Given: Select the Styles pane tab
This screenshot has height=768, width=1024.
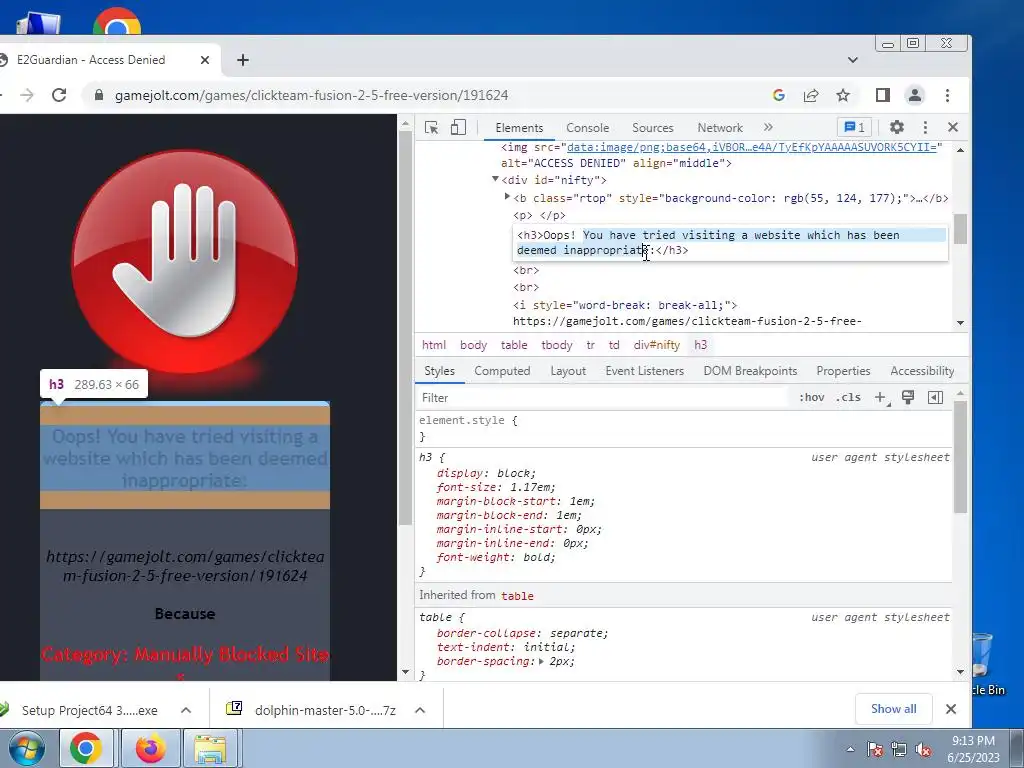Looking at the screenshot, I should coord(440,371).
